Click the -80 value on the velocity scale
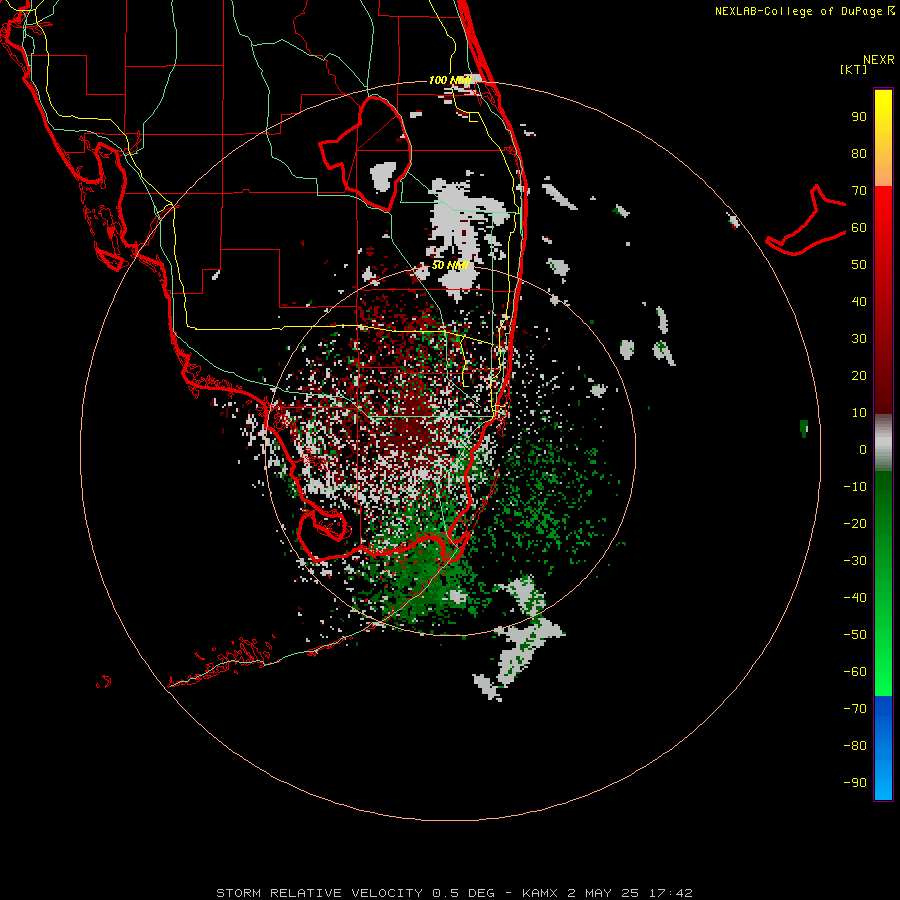Viewport: 900px width, 900px height. click(x=855, y=746)
